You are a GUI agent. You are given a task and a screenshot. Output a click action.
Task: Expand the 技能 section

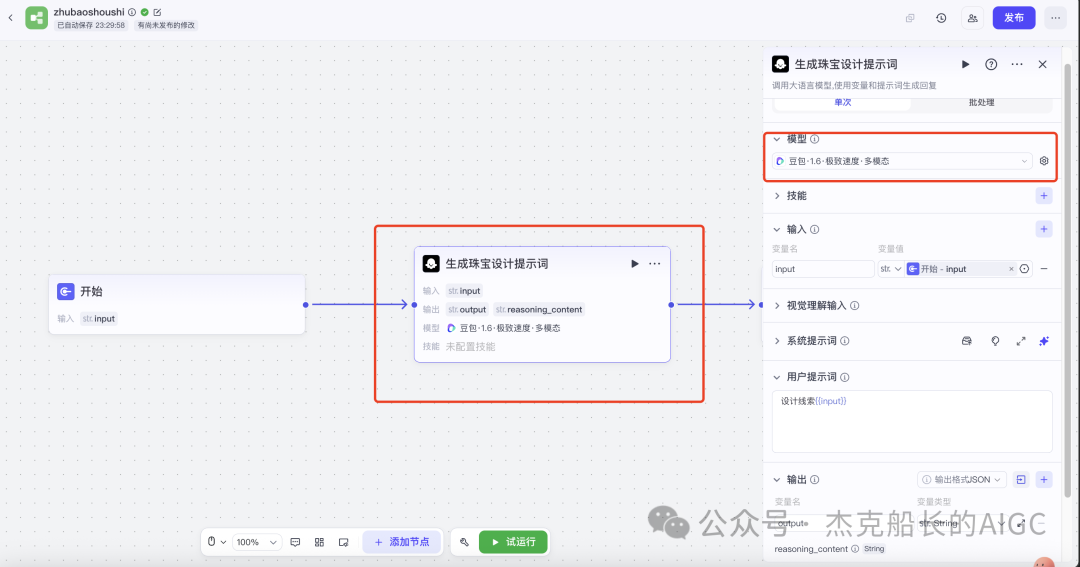777,196
